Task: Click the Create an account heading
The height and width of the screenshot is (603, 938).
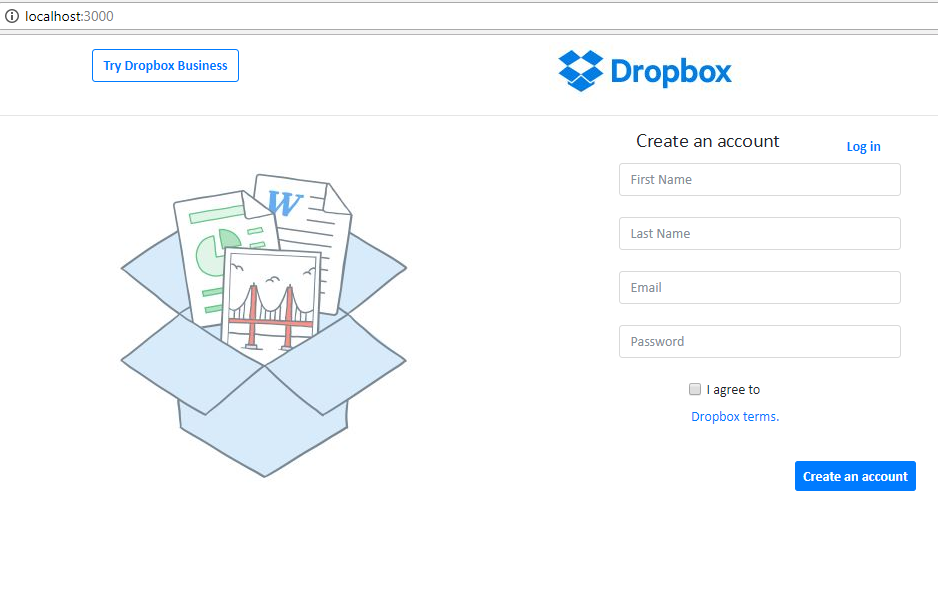Action: point(708,141)
